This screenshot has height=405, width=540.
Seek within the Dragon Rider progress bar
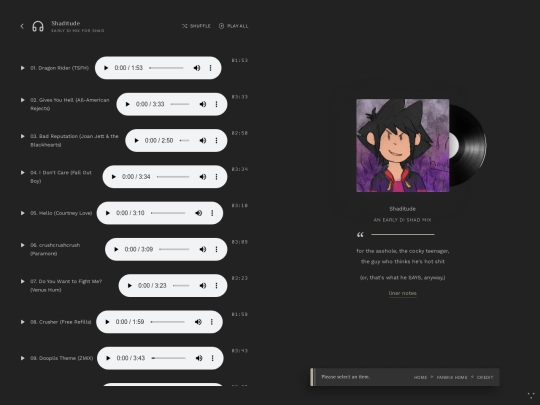coord(166,68)
